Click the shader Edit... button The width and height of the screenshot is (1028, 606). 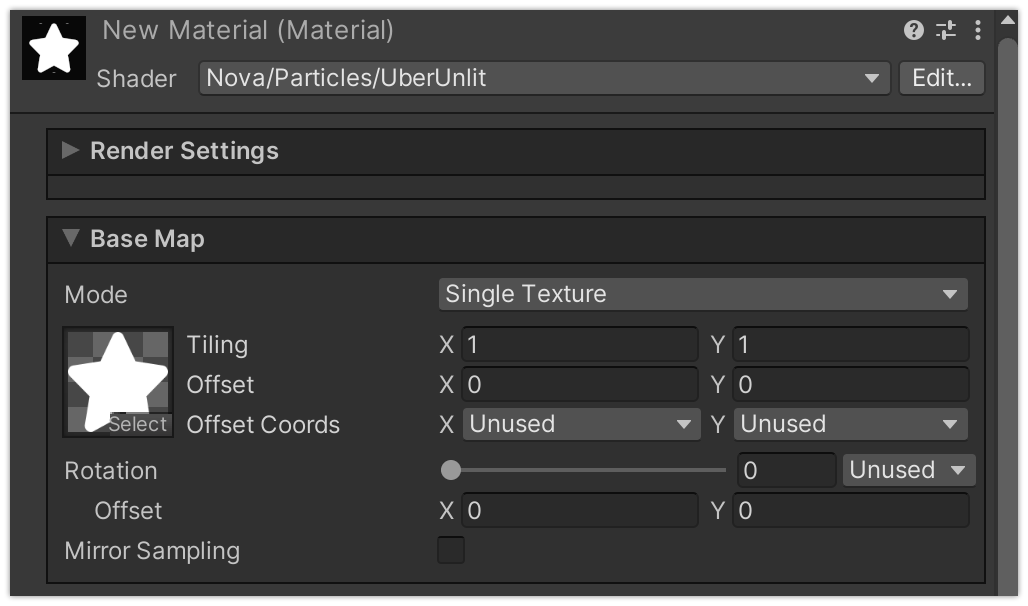(941, 78)
